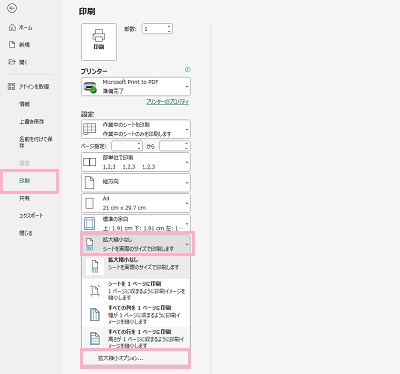Collapse the 拡大縮小なし scaling dropdown
Image resolution: width=400 pixels, height=374 pixels.
click(x=137, y=244)
